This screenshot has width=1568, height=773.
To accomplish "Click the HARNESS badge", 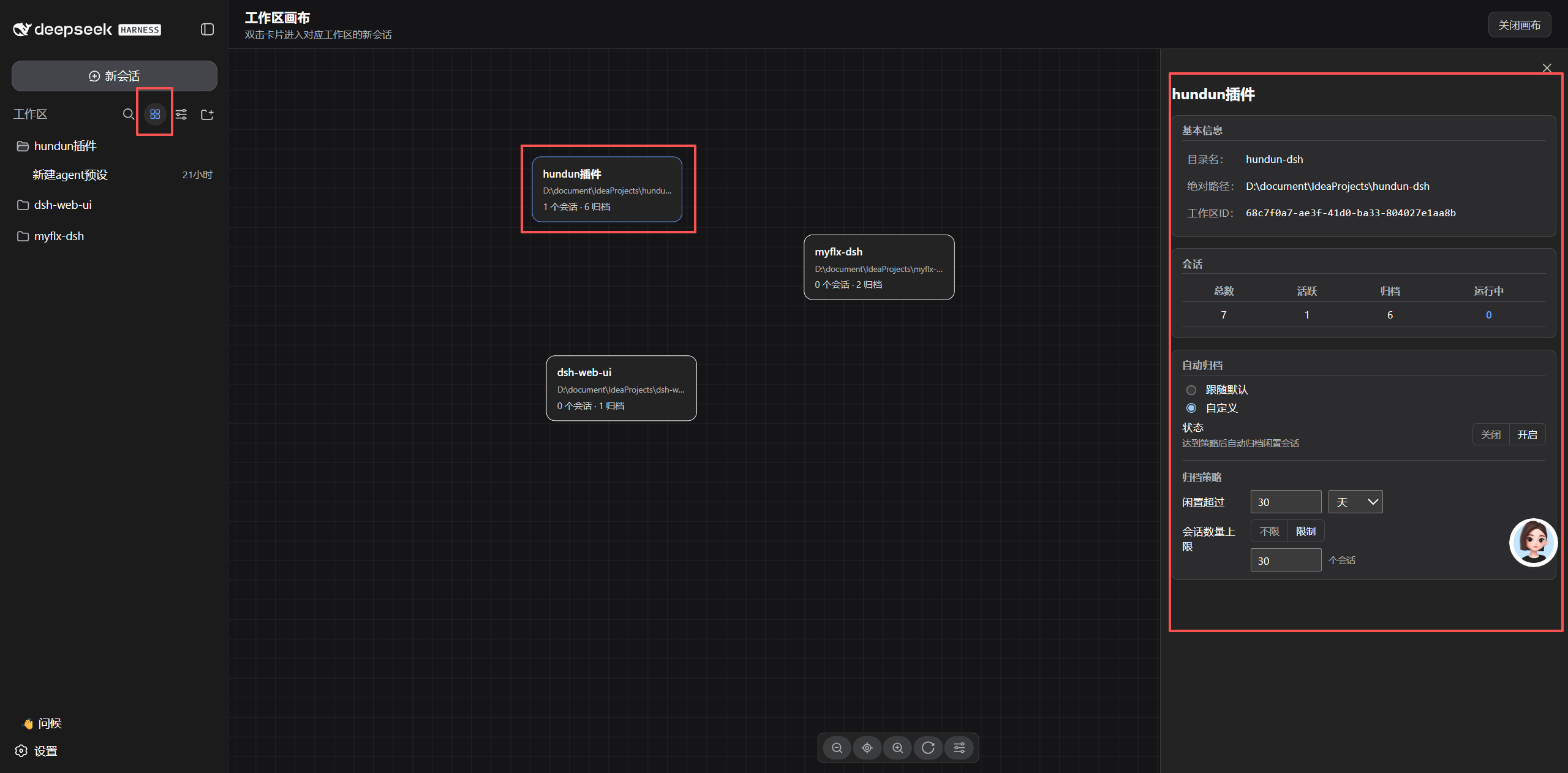I will tap(140, 29).
